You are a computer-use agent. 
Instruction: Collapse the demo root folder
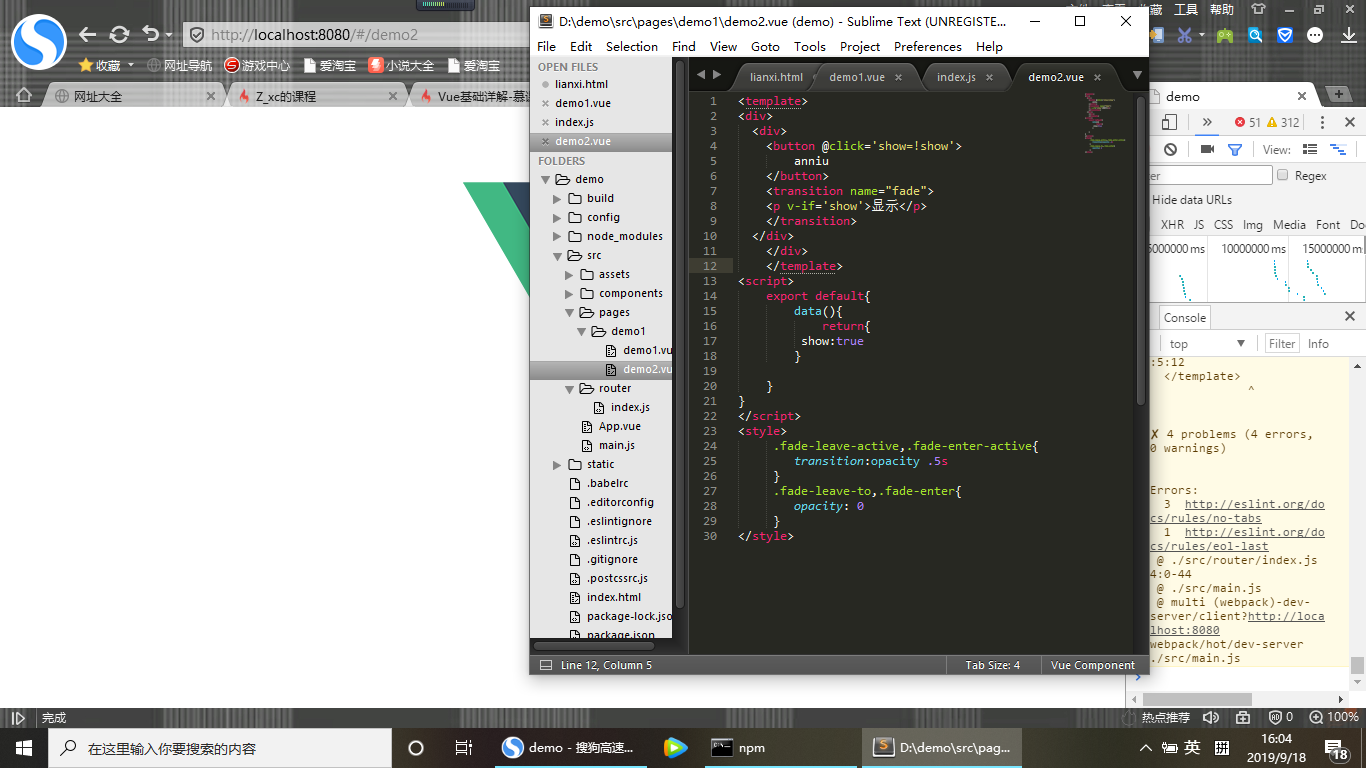546,180
